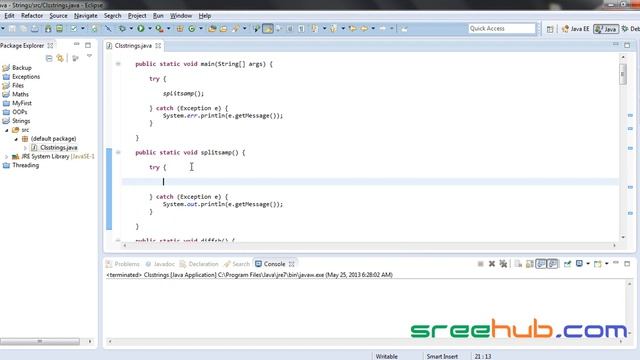Collapse the (default package) node
Image resolution: width=640 pixels, height=360 pixels.
16,139
